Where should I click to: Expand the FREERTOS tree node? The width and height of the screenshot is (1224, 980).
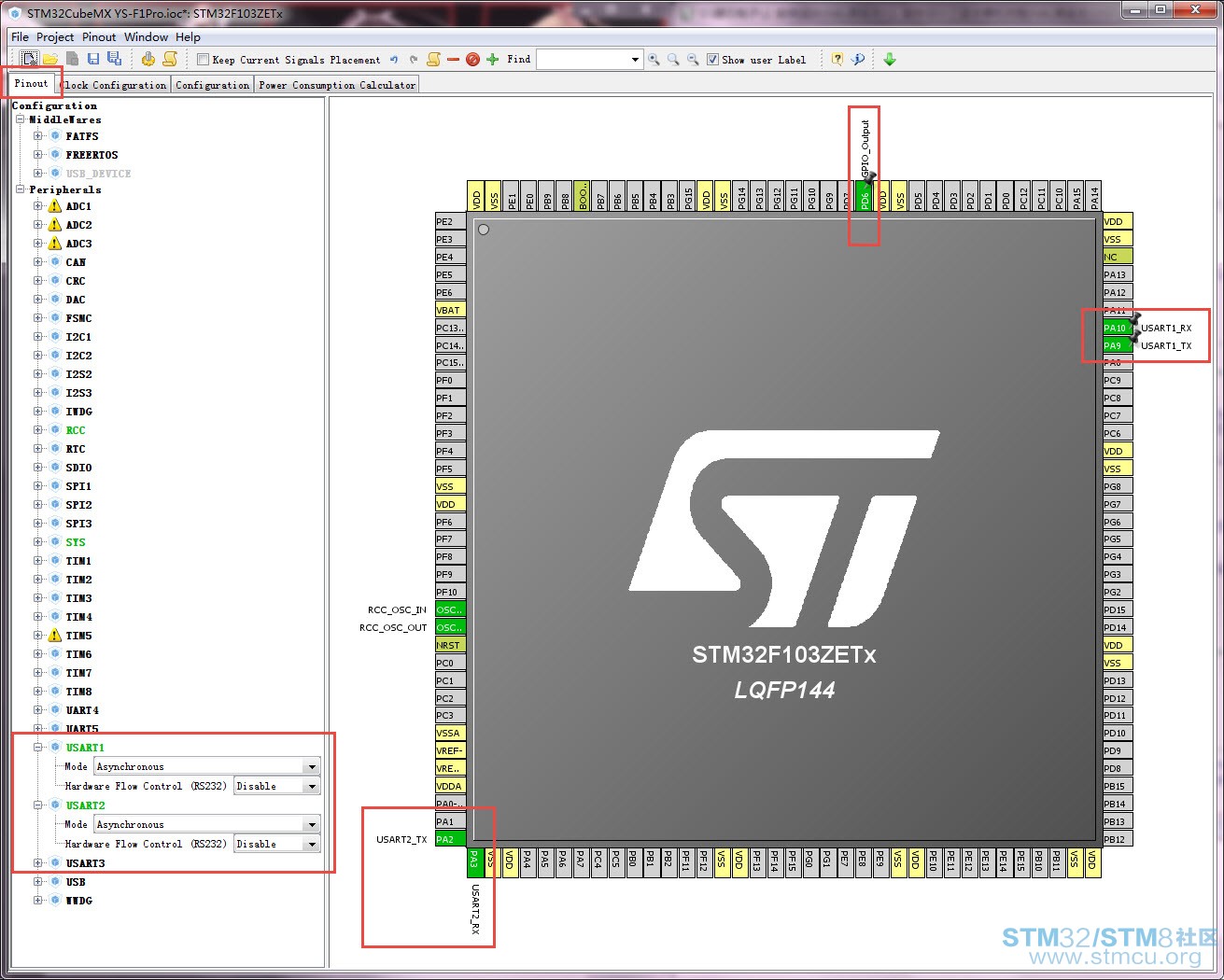38,155
